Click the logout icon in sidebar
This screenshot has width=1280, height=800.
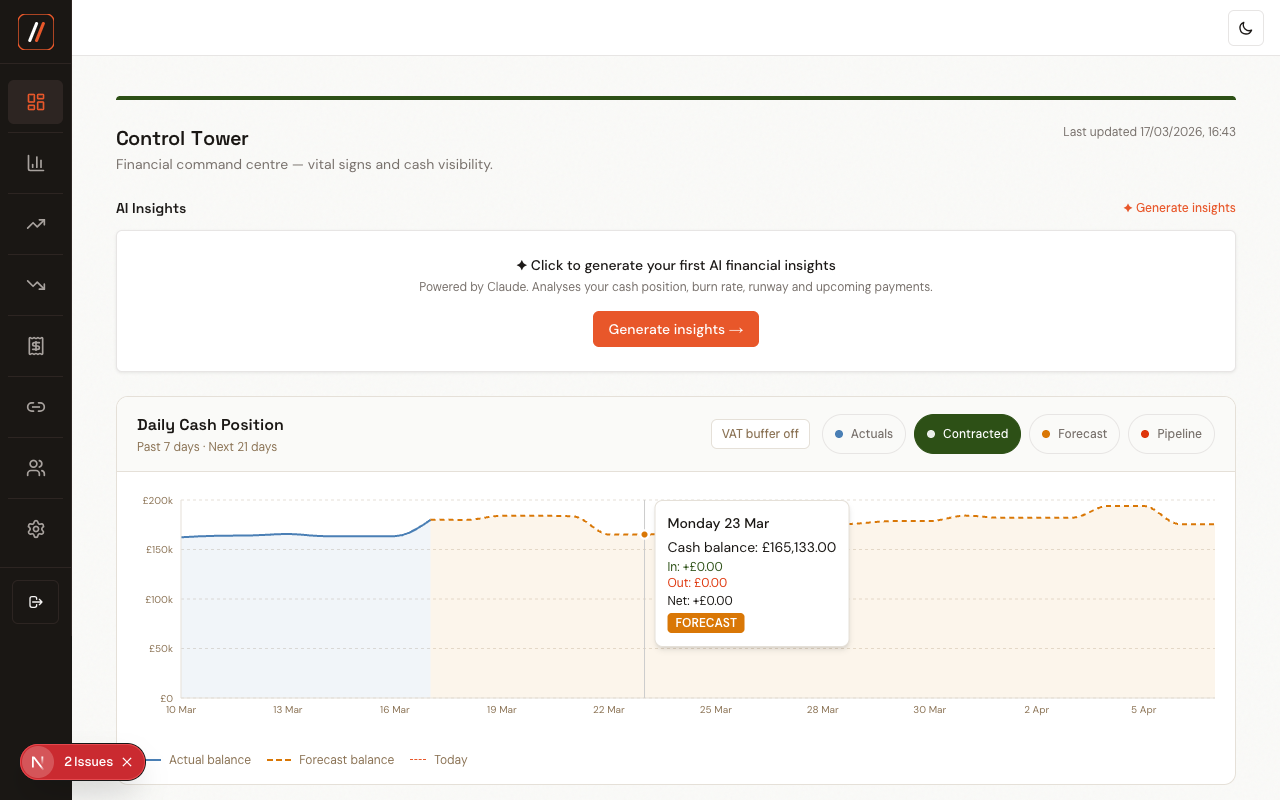tap(36, 602)
